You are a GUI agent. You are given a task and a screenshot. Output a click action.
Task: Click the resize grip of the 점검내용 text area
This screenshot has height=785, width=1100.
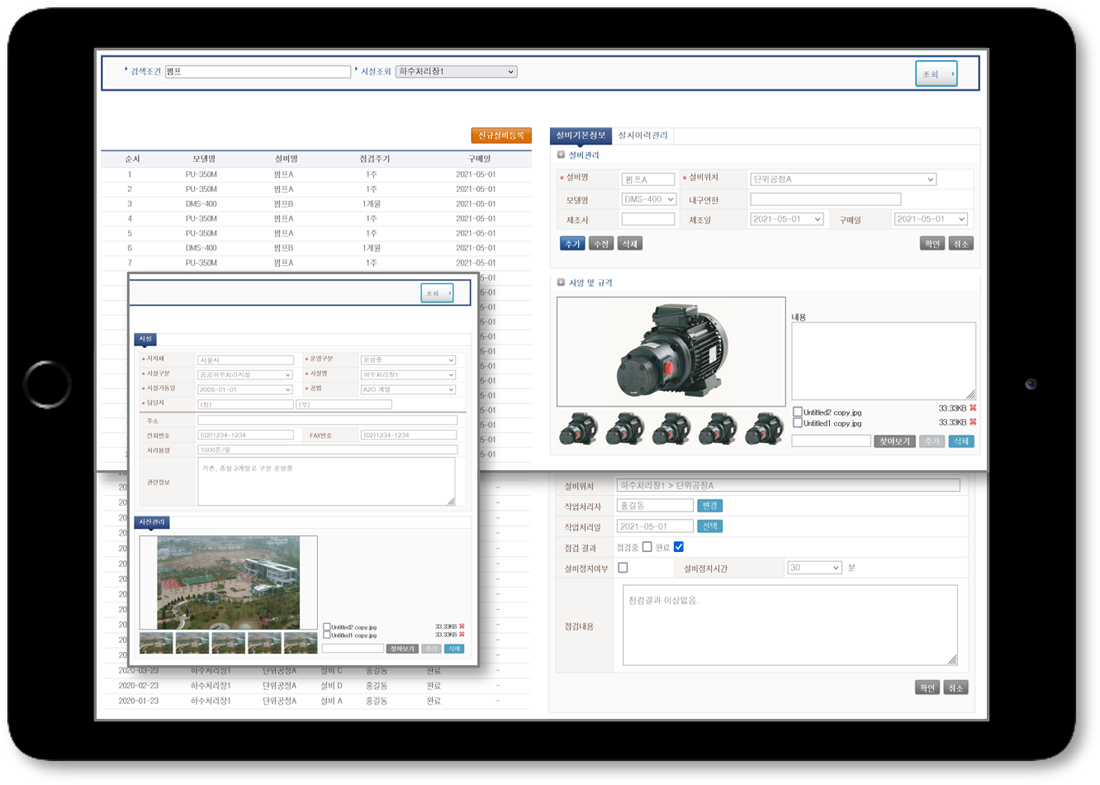(952, 659)
